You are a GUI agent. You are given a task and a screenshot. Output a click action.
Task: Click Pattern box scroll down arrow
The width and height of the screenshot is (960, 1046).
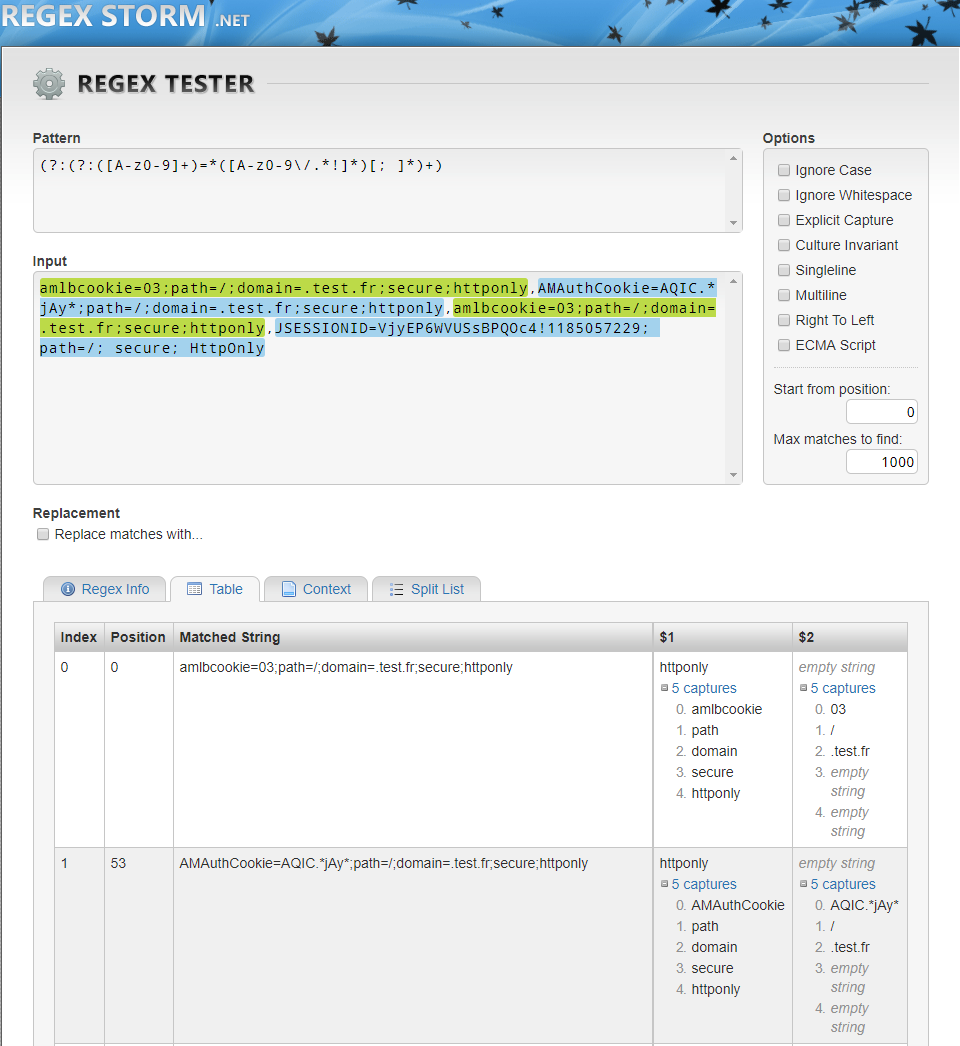pyautogui.click(x=733, y=223)
